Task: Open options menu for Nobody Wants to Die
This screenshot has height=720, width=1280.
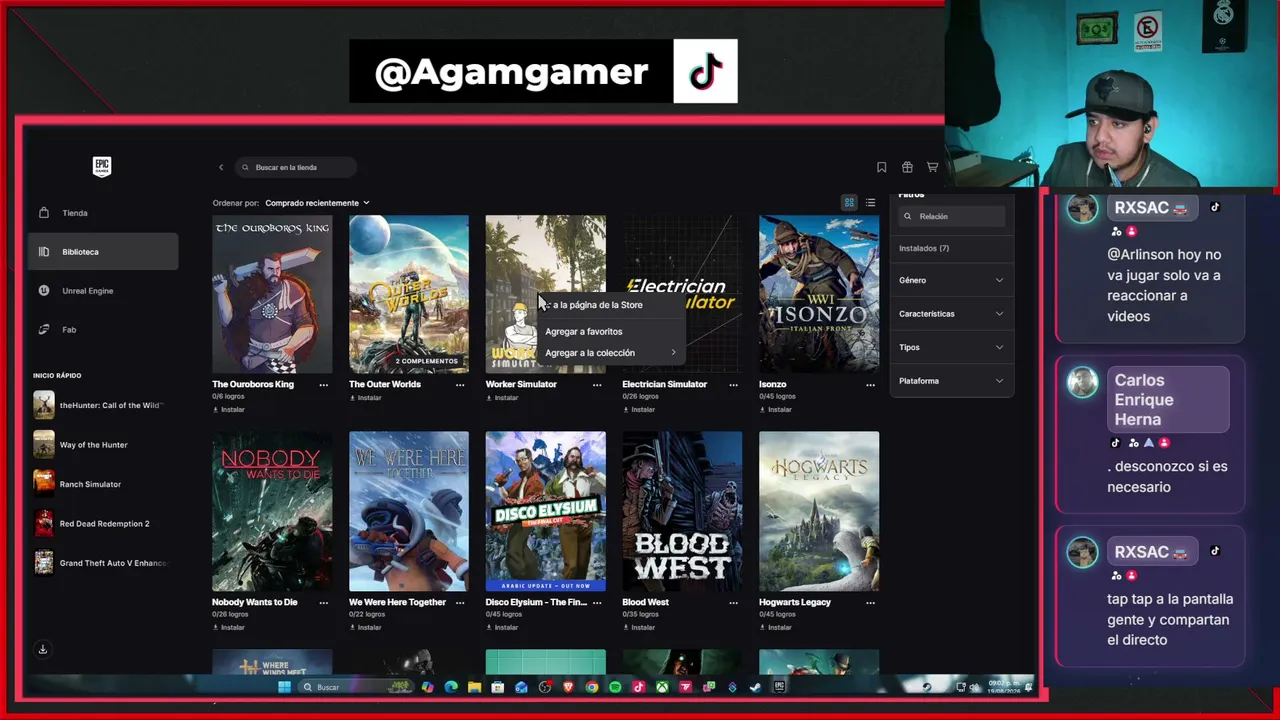Action: (323, 603)
